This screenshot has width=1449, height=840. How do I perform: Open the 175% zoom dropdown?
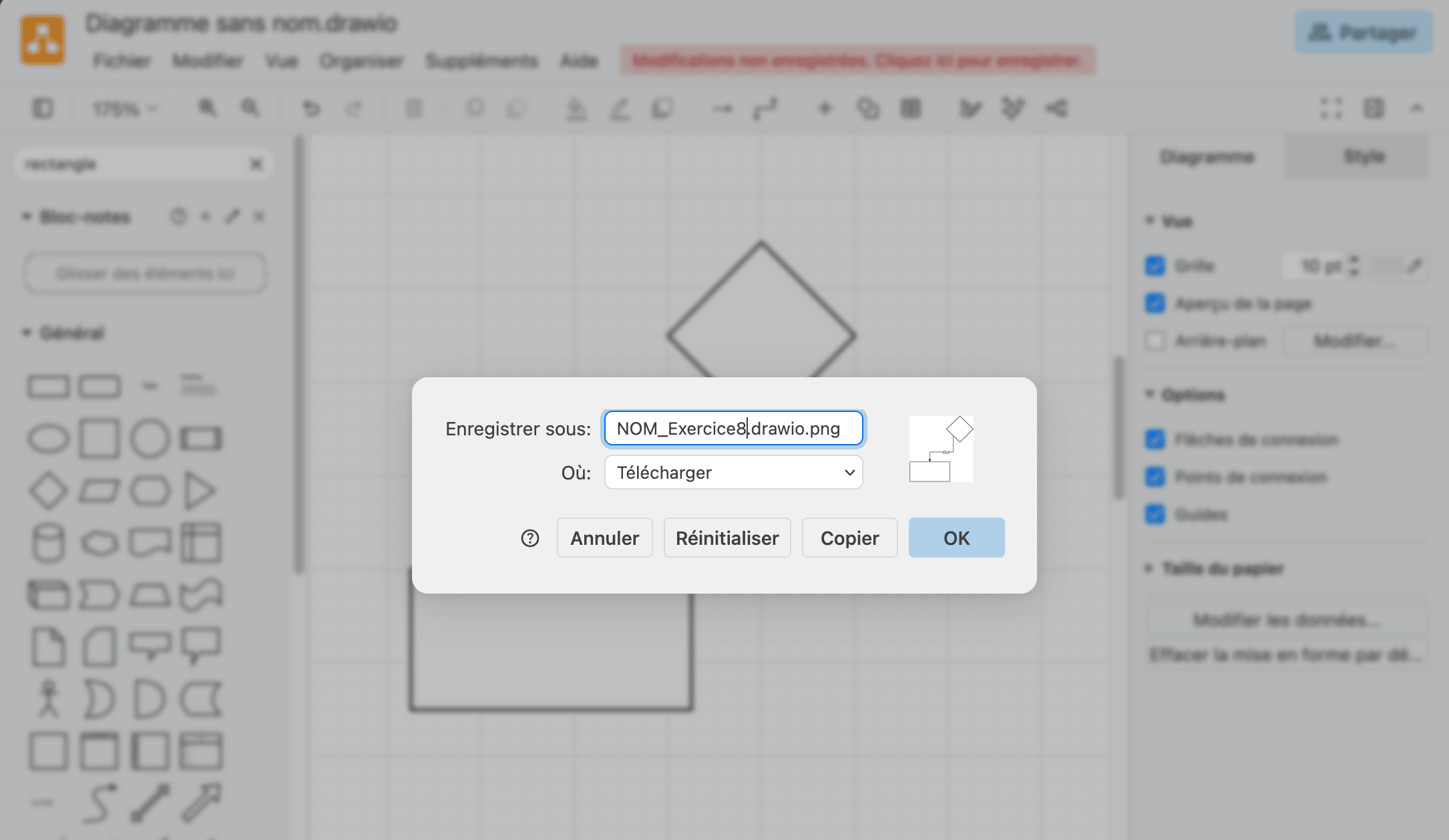pos(125,108)
